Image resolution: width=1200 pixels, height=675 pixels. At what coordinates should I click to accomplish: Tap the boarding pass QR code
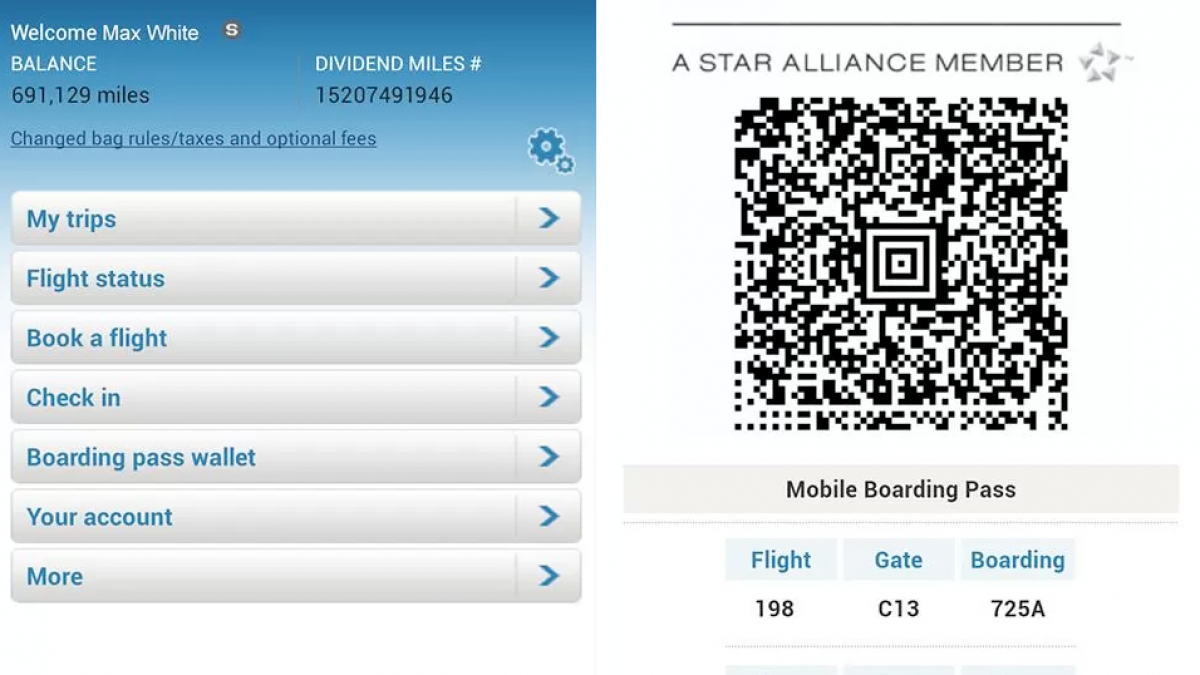pyautogui.click(x=900, y=264)
